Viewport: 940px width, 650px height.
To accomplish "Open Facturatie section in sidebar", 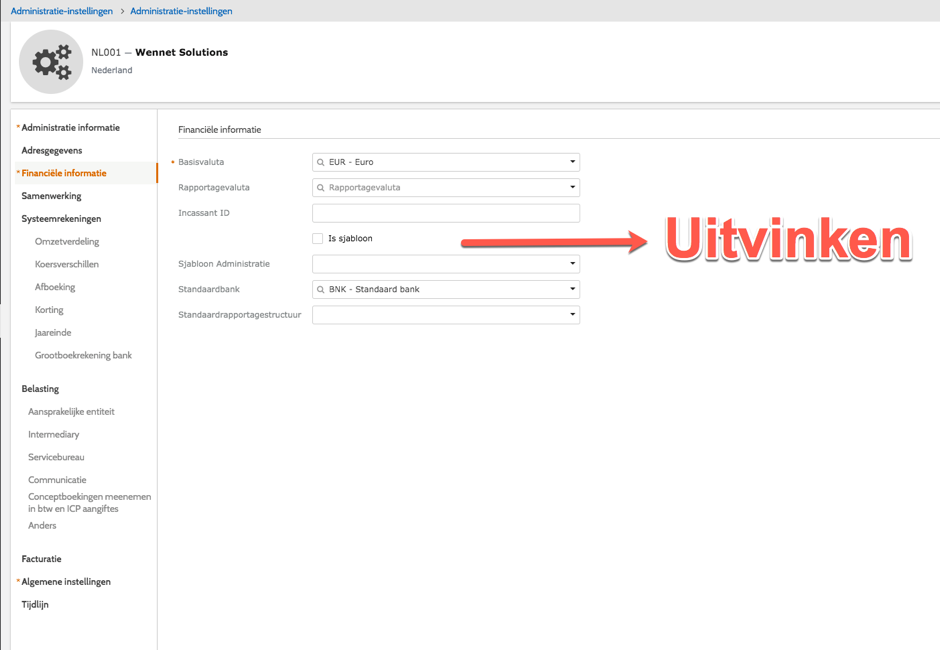I will [x=41, y=559].
